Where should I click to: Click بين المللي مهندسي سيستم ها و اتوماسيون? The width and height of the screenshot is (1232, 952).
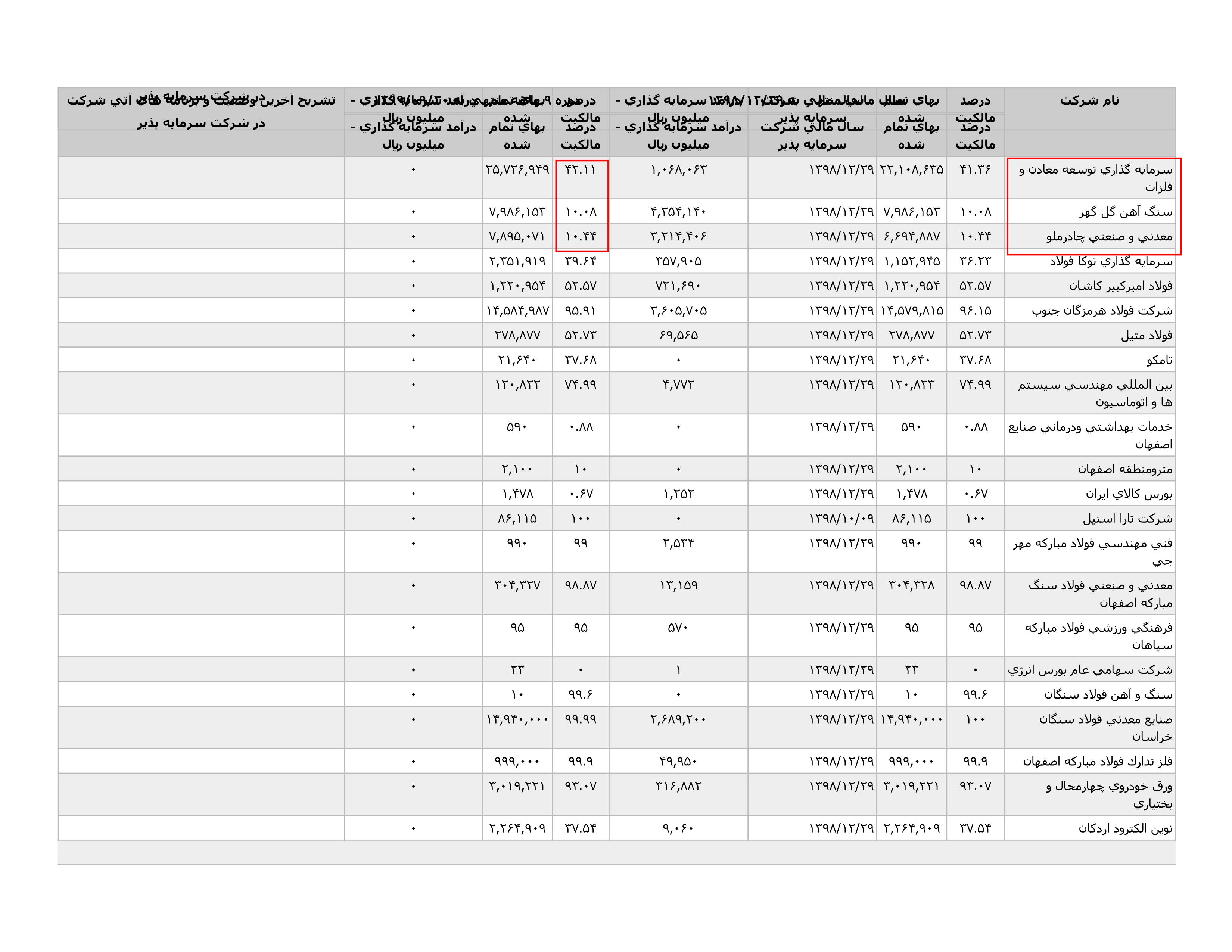(1095, 393)
